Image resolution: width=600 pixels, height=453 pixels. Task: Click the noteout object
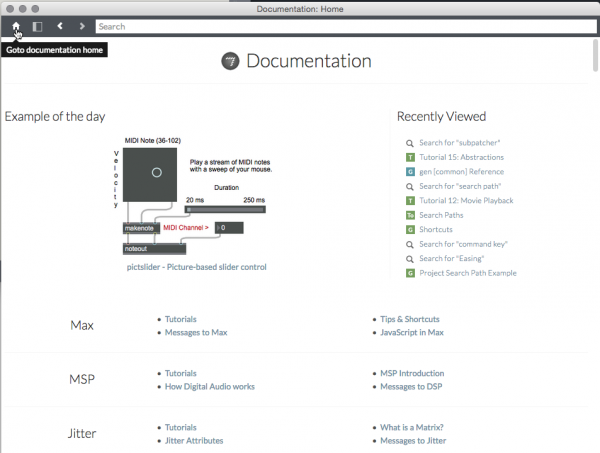[155, 249]
